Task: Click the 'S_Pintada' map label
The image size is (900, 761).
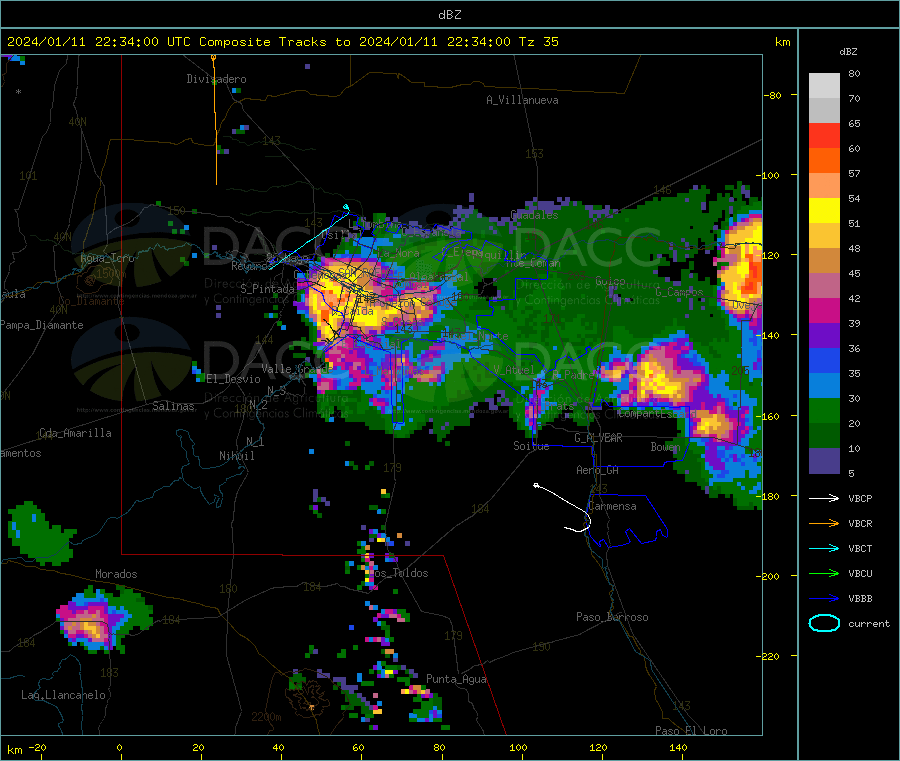Action: pos(267,289)
